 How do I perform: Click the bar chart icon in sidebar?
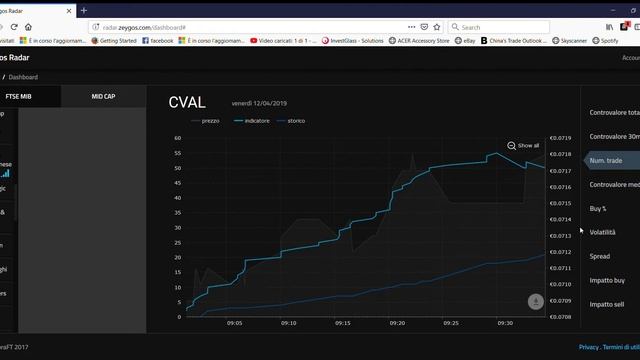pos(5,173)
